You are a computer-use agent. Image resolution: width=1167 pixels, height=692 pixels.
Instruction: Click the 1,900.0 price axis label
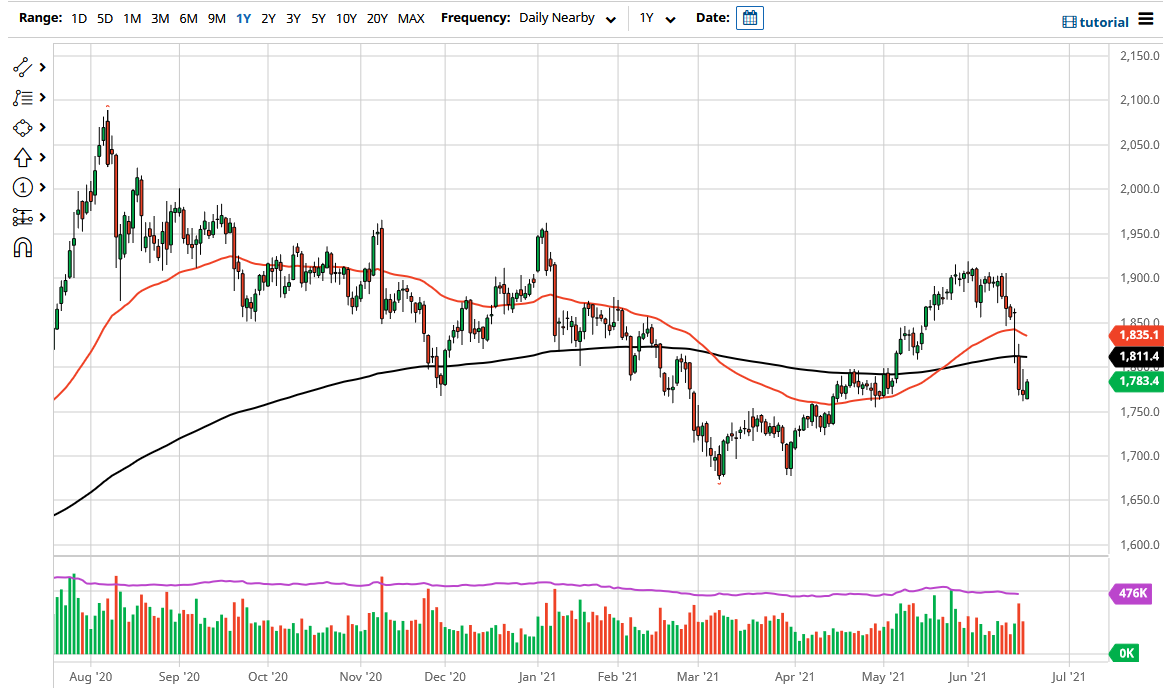(1139, 278)
